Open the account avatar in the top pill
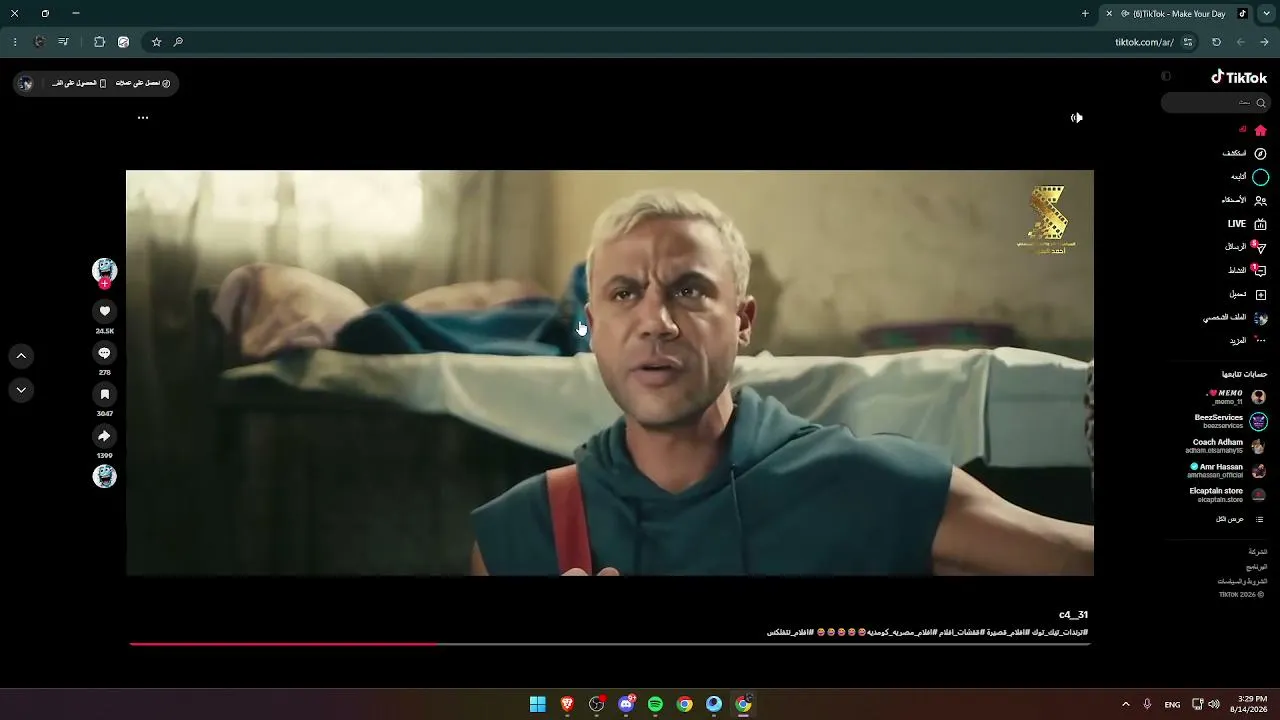Screen dimensions: 1280x720 click(27, 83)
